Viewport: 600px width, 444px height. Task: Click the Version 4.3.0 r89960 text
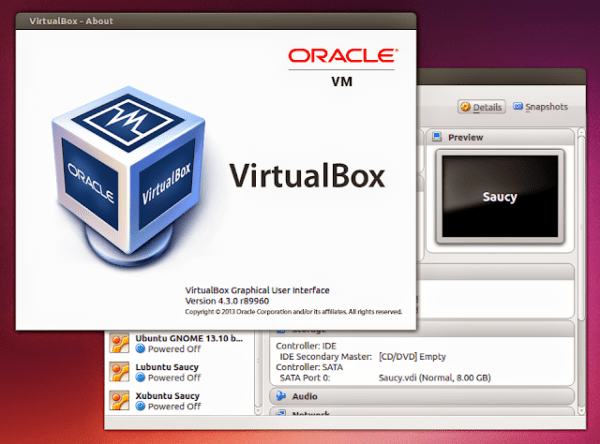(x=227, y=301)
